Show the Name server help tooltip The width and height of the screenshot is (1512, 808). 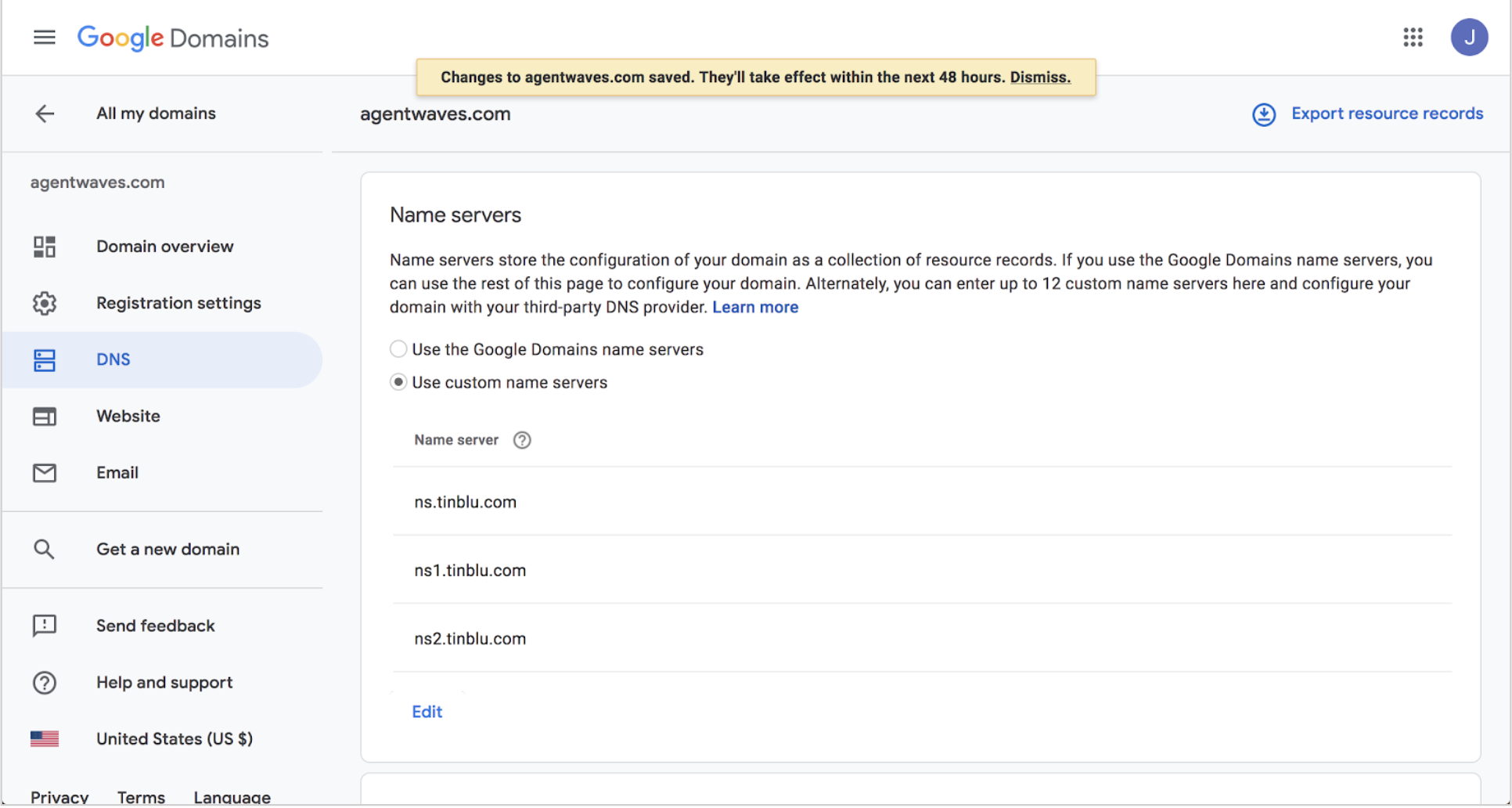click(x=522, y=440)
